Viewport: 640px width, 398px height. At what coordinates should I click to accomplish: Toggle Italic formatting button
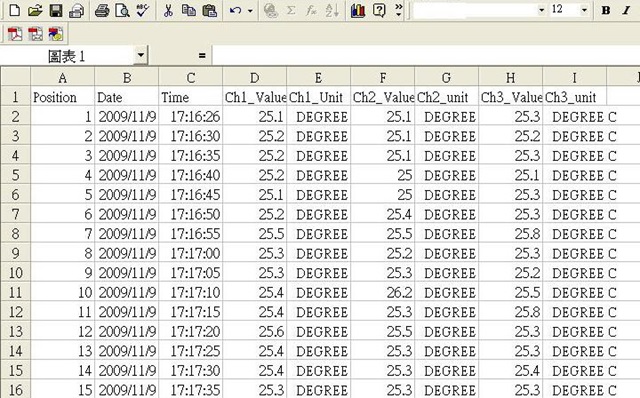[x=626, y=10]
